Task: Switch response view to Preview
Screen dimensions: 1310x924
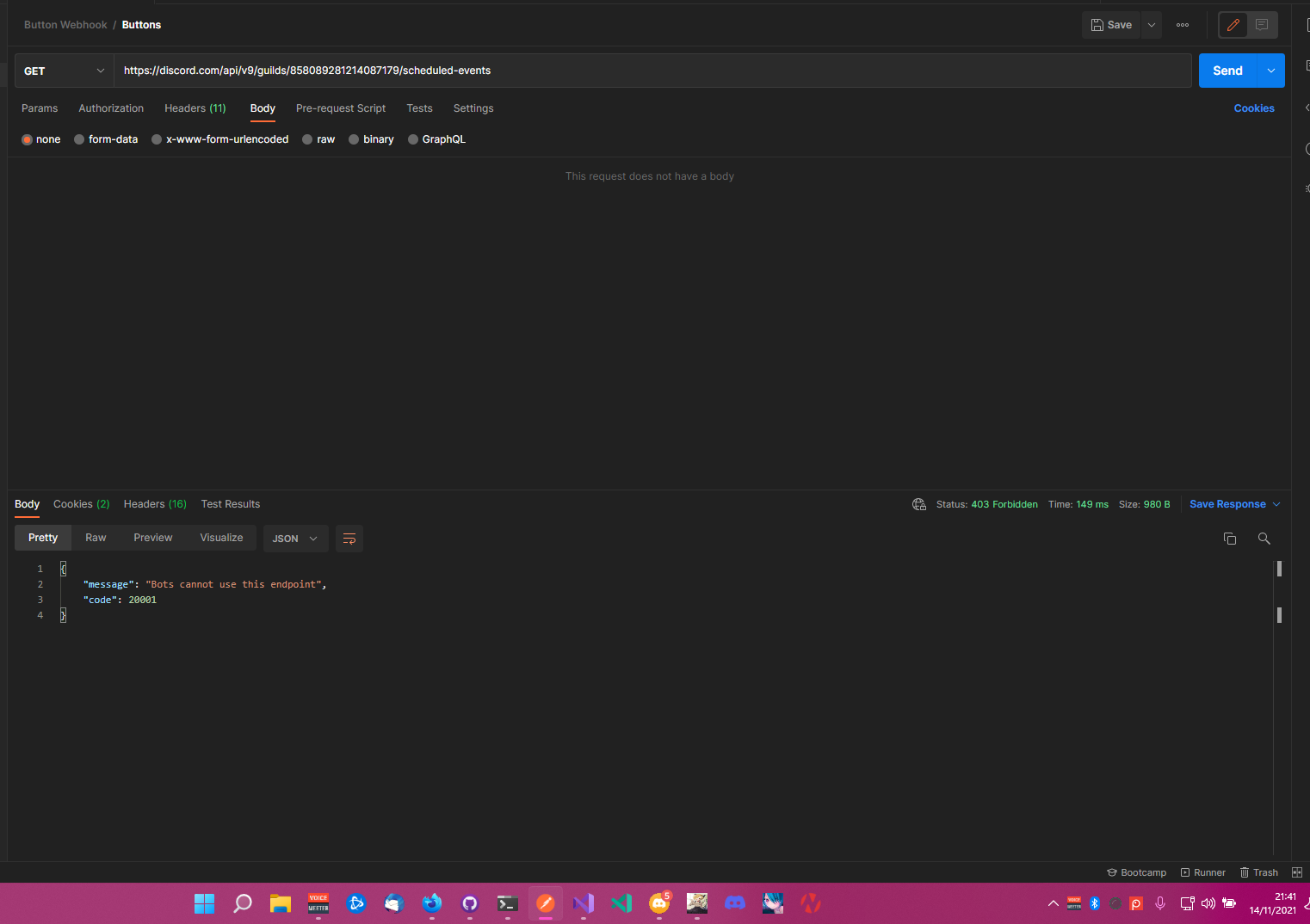Action: (153, 538)
